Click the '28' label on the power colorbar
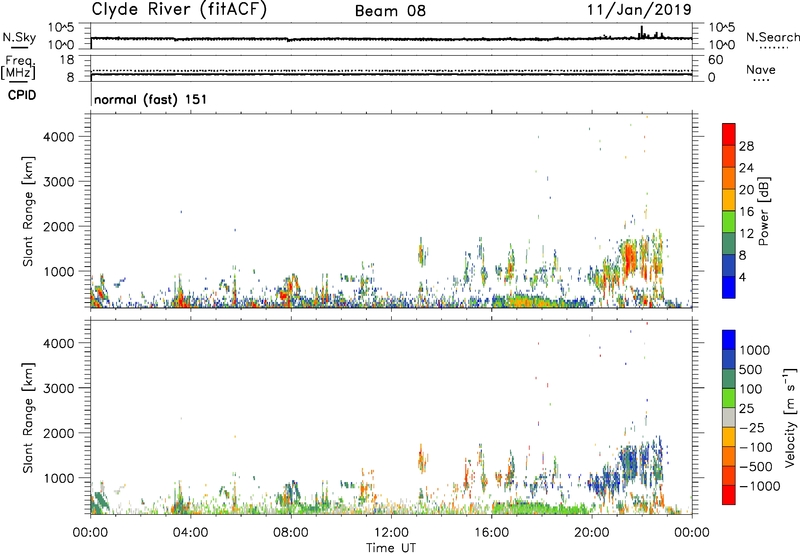This screenshot has width=800, height=554. pos(746,146)
